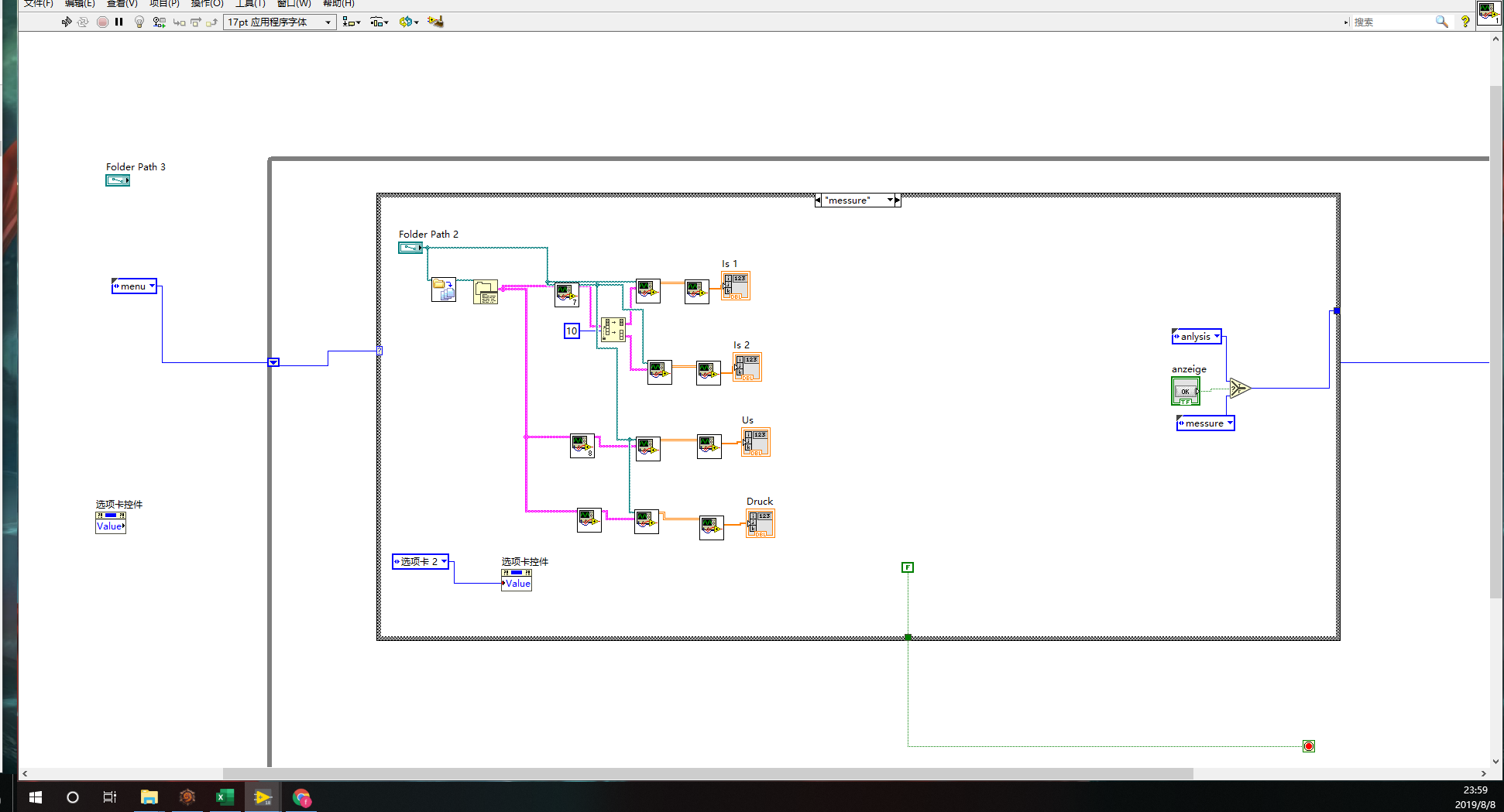This screenshot has width=1504, height=812.
Task: Open the Align Objects dropdown
Action: [x=352, y=22]
